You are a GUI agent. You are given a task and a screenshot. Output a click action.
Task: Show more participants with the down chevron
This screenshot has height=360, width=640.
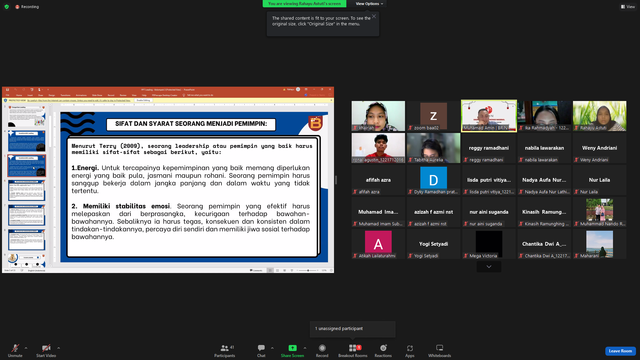(x=489, y=267)
